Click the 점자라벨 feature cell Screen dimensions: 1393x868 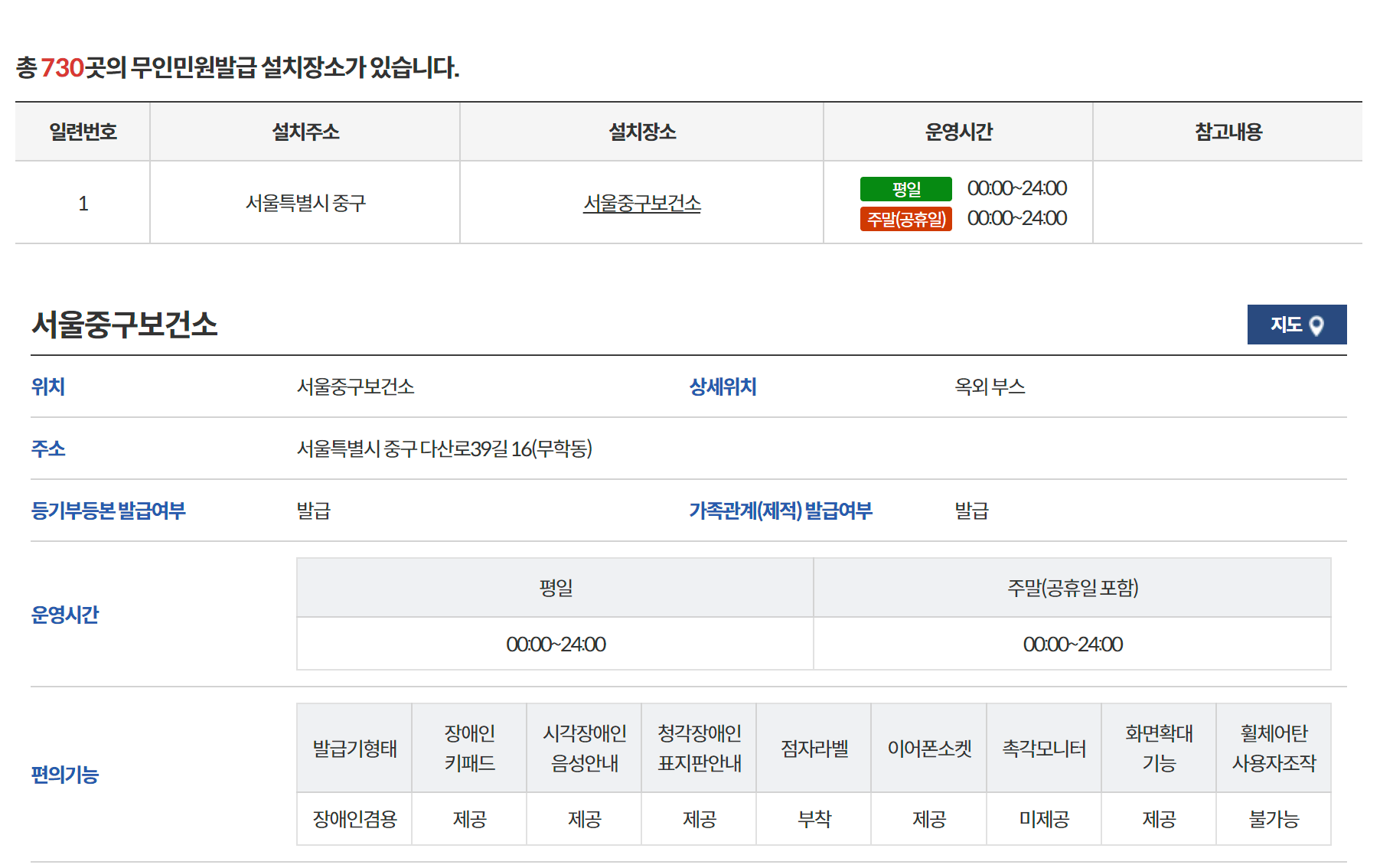pyautogui.click(x=814, y=746)
